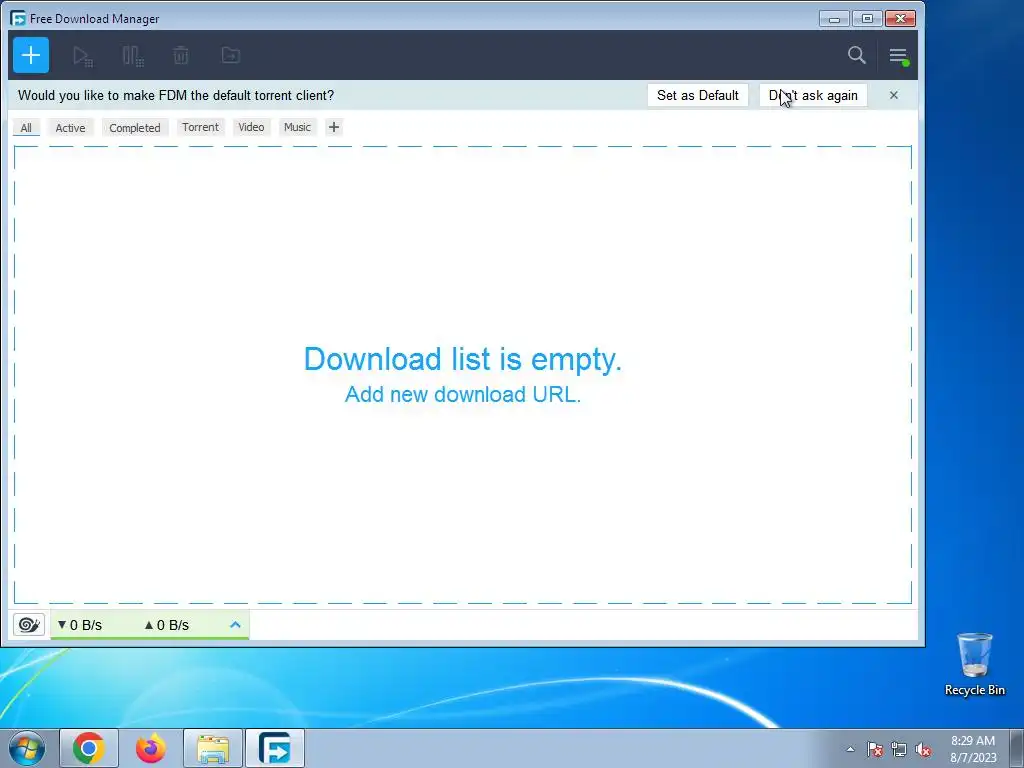Click the Action Center flag tray icon
The width and height of the screenshot is (1024, 768).
(x=875, y=749)
